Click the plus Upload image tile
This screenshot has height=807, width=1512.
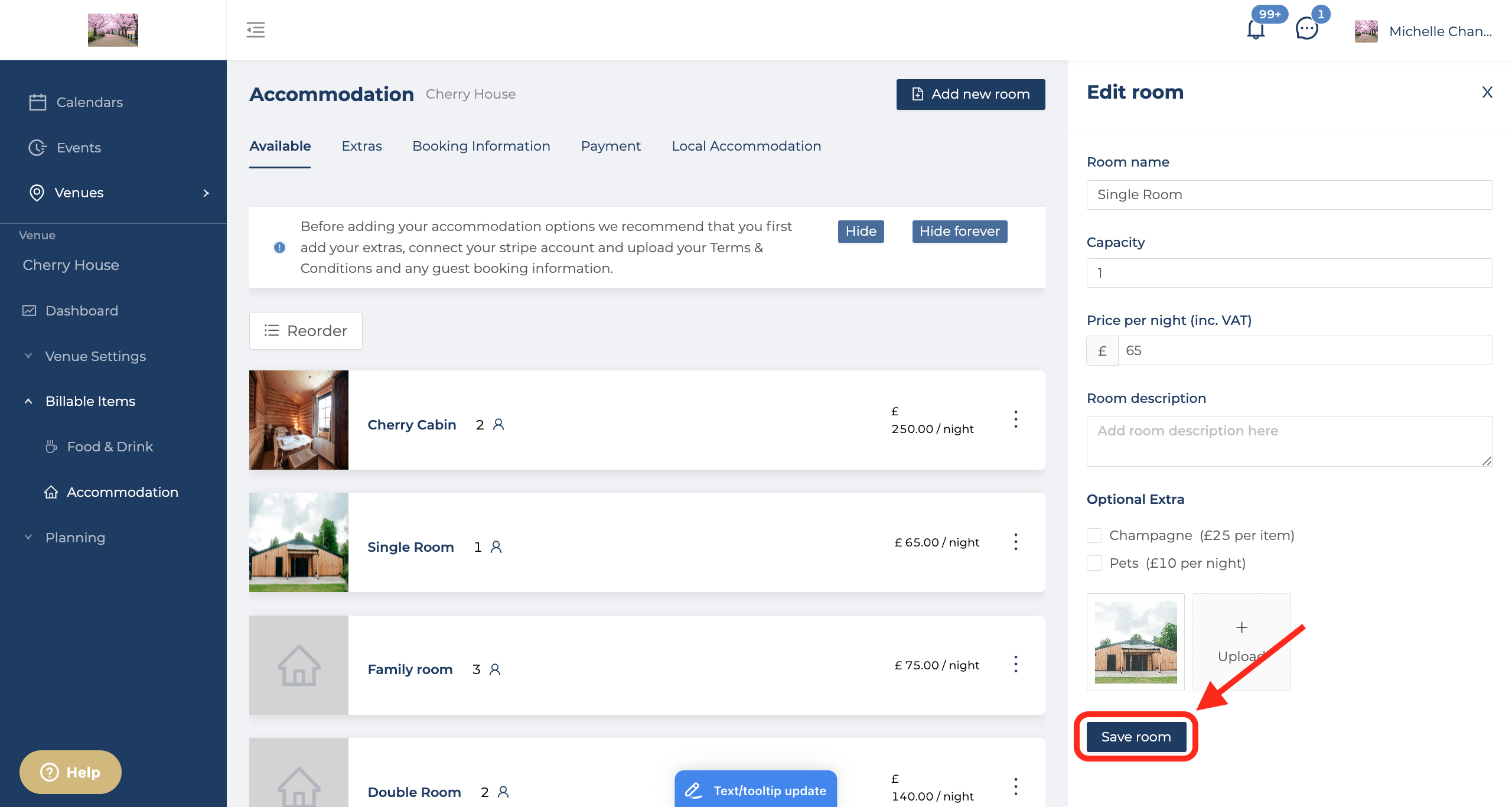point(1241,642)
